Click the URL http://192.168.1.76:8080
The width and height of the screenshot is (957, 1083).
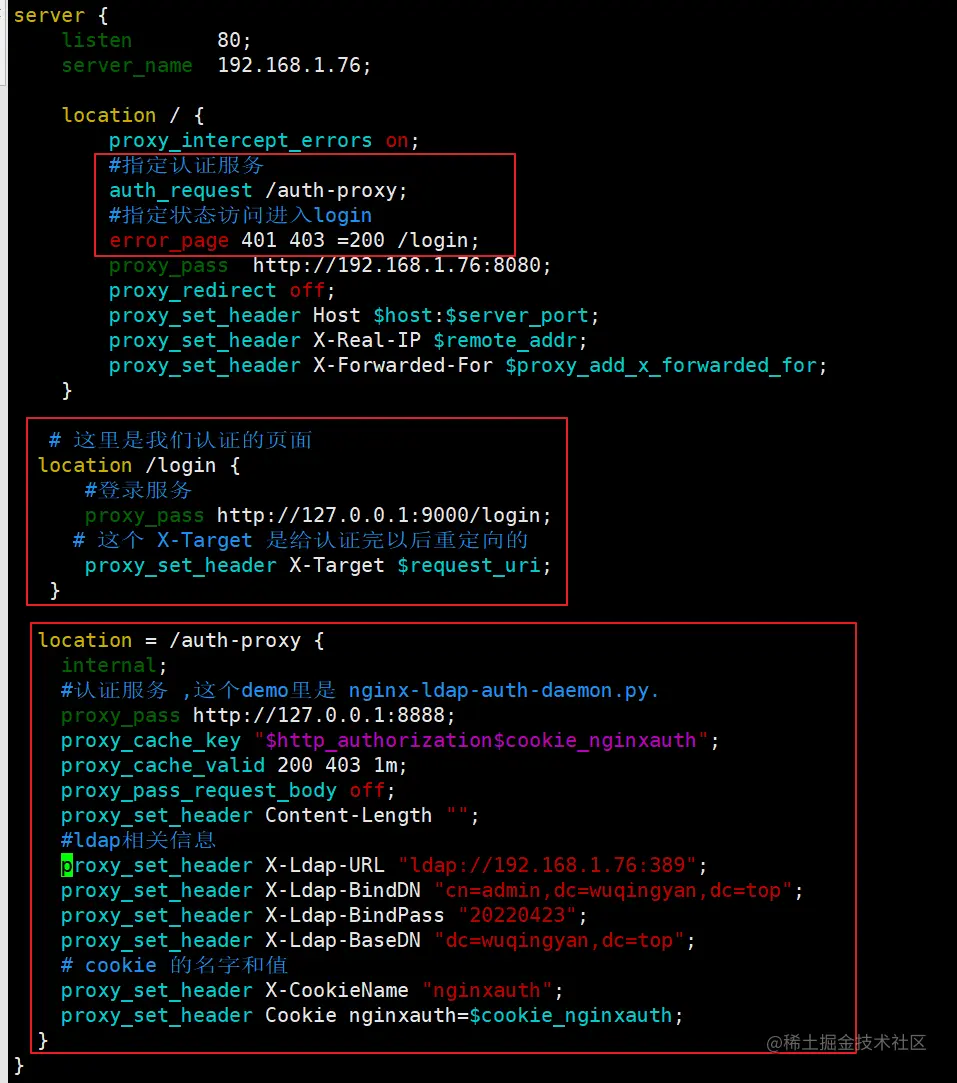[397, 265]
